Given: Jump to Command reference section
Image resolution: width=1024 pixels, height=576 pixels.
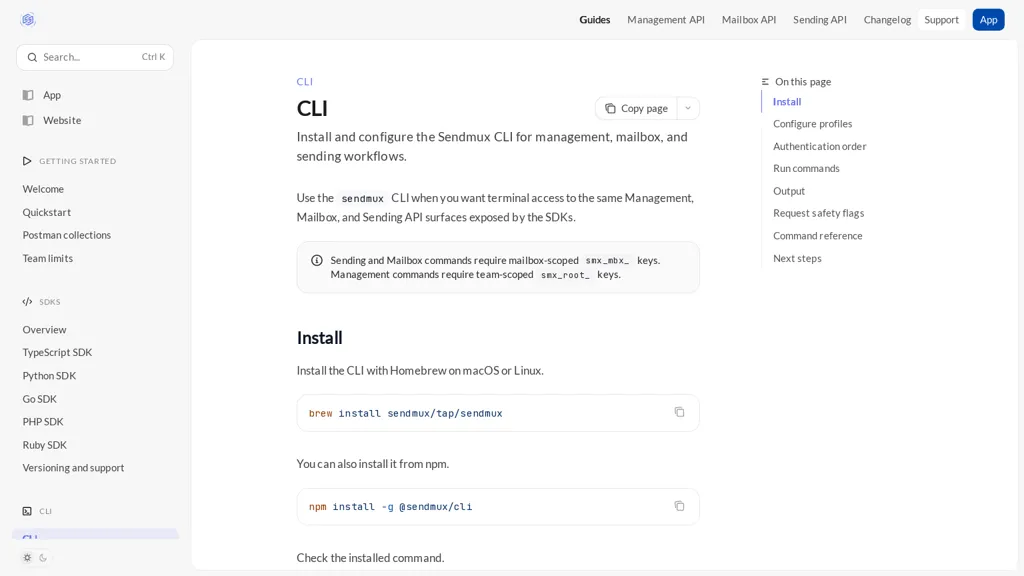Looking at the screenshot, I should coord(818,236).
